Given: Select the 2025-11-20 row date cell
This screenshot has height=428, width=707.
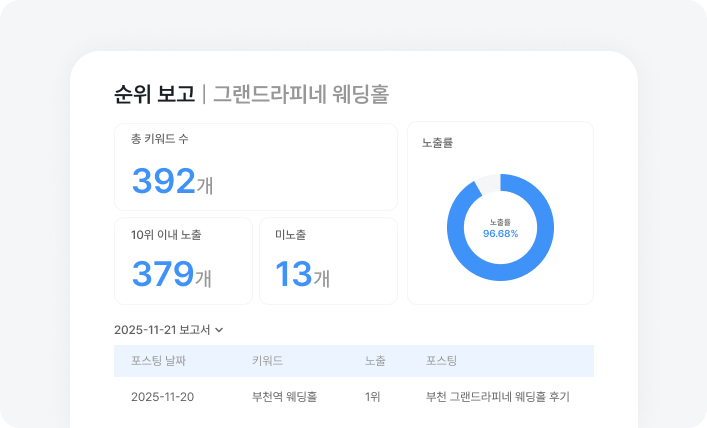Looking at the screenshot, I should (x=162, y=397).
